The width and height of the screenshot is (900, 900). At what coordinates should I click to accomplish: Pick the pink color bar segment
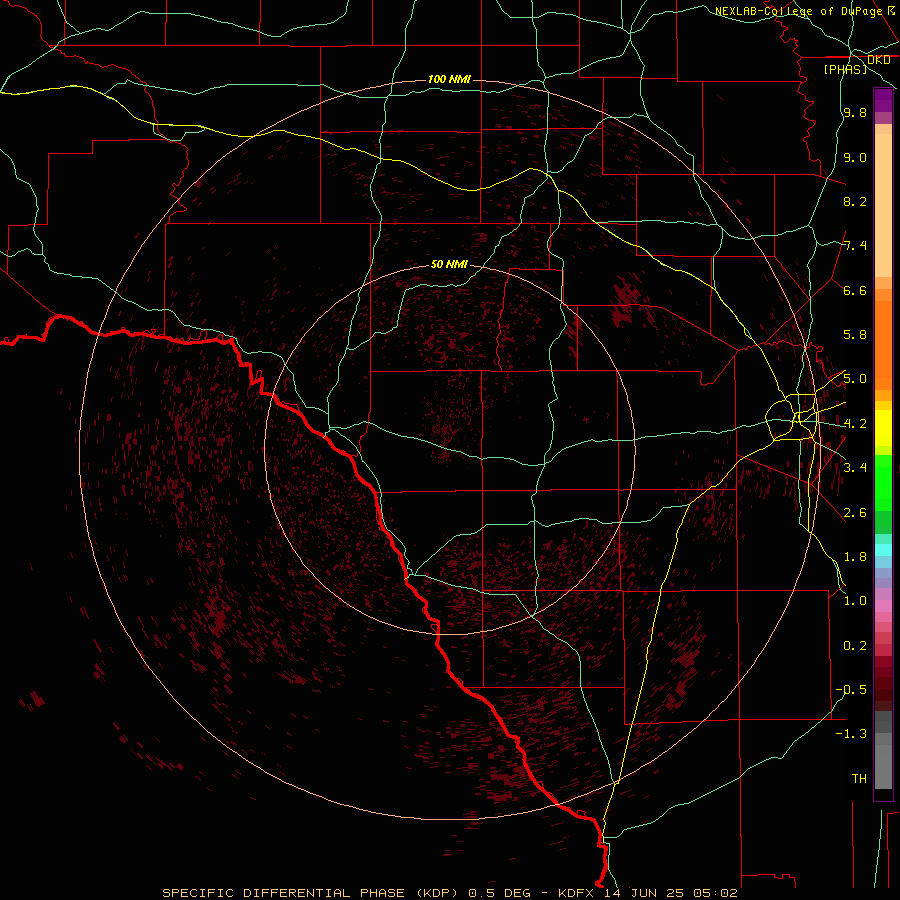[883, 606]
